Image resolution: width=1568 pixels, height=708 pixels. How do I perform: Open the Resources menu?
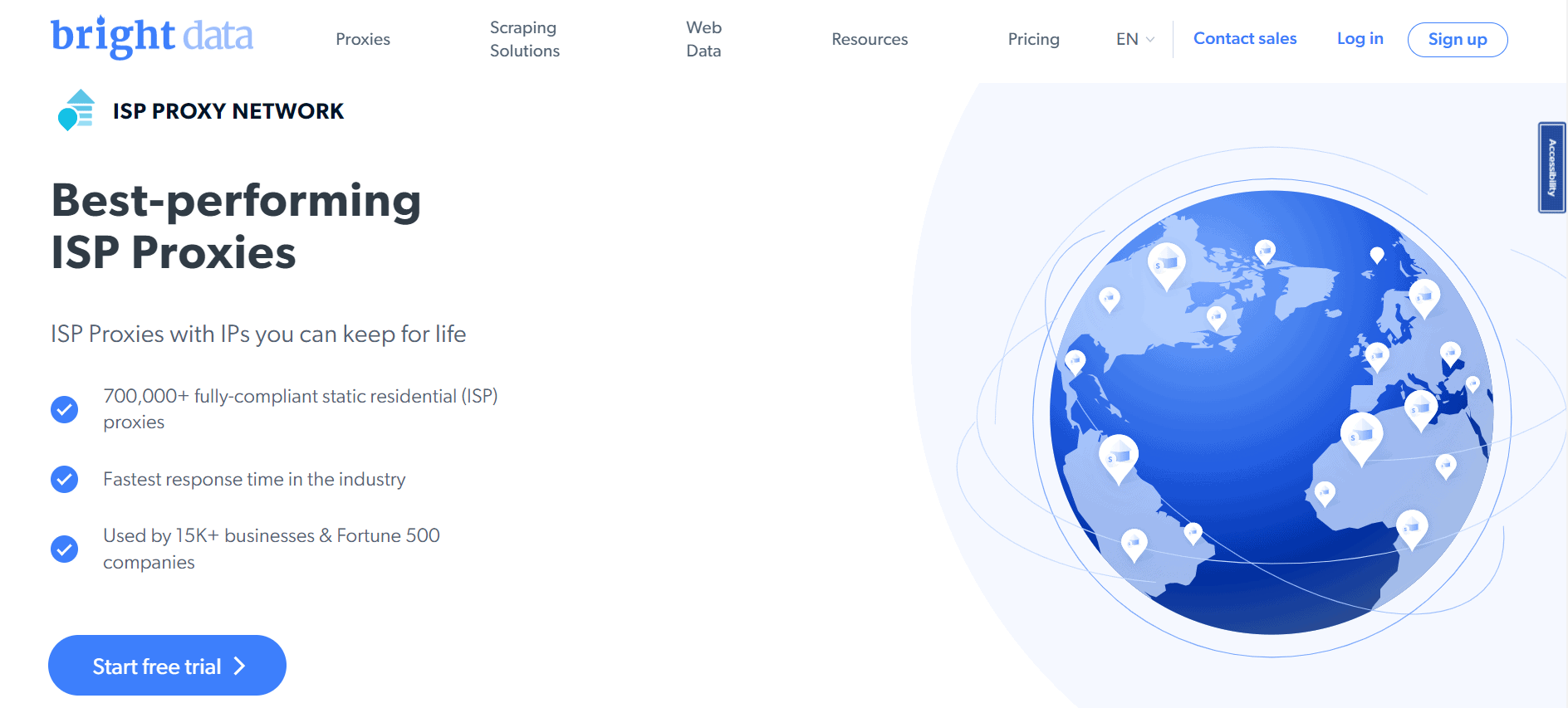point(870,39)
